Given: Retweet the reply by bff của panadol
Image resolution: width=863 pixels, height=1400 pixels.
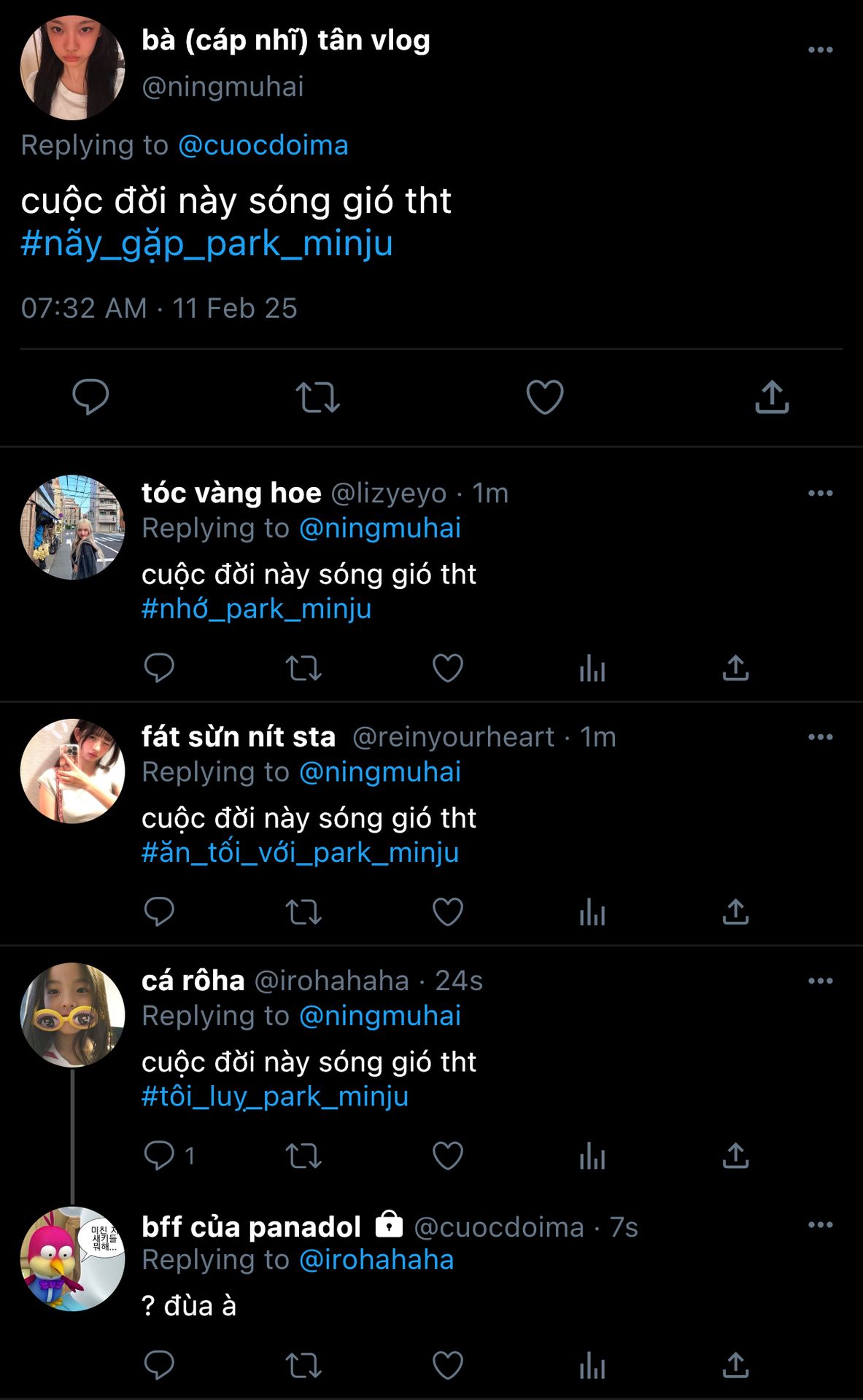Looking at the screenshot, I should tap(303, 1366).
